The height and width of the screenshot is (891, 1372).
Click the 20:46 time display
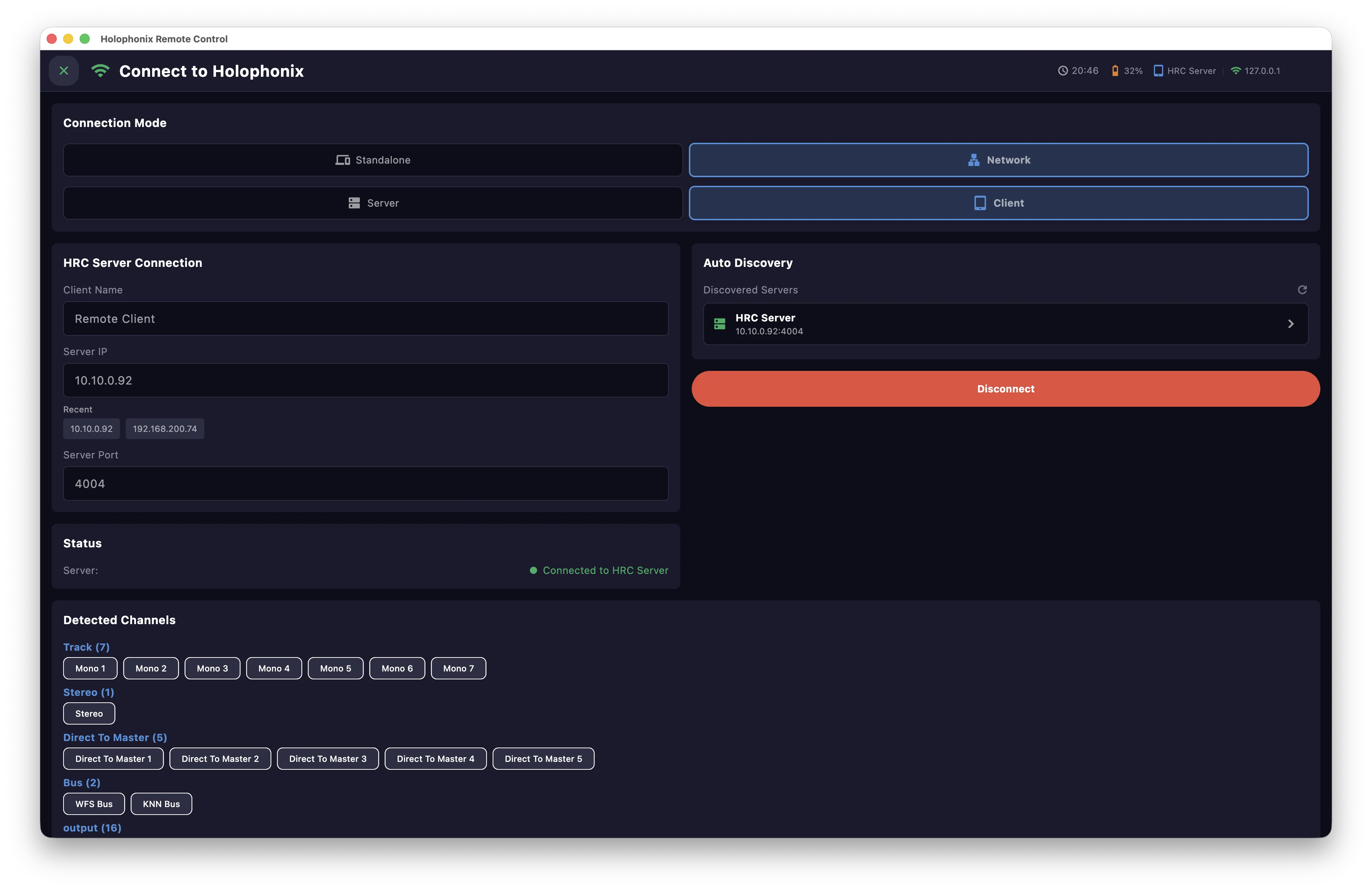(1085, 71)
